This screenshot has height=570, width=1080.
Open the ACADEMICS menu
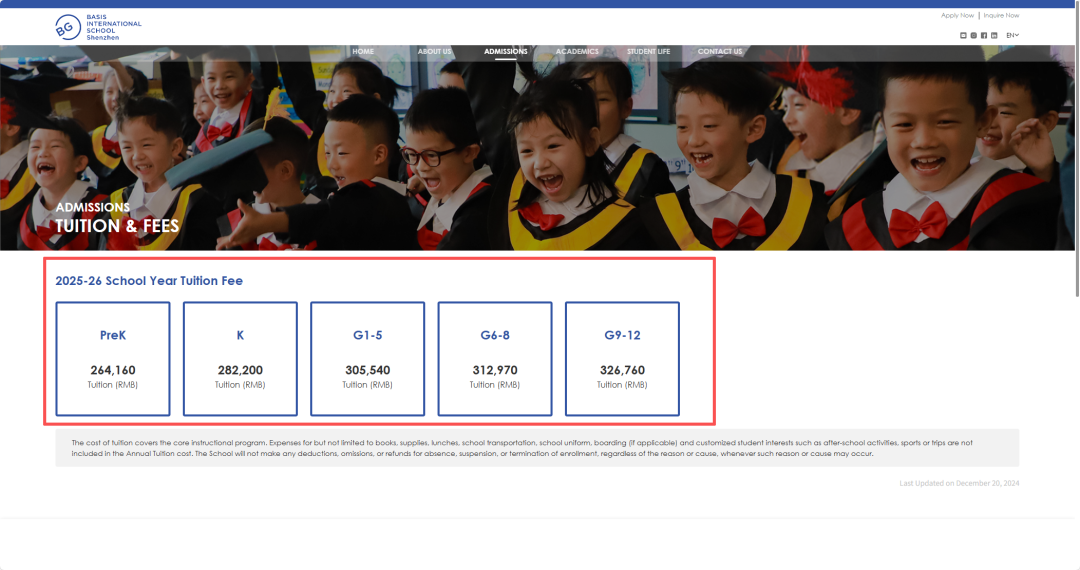[577, 51]
